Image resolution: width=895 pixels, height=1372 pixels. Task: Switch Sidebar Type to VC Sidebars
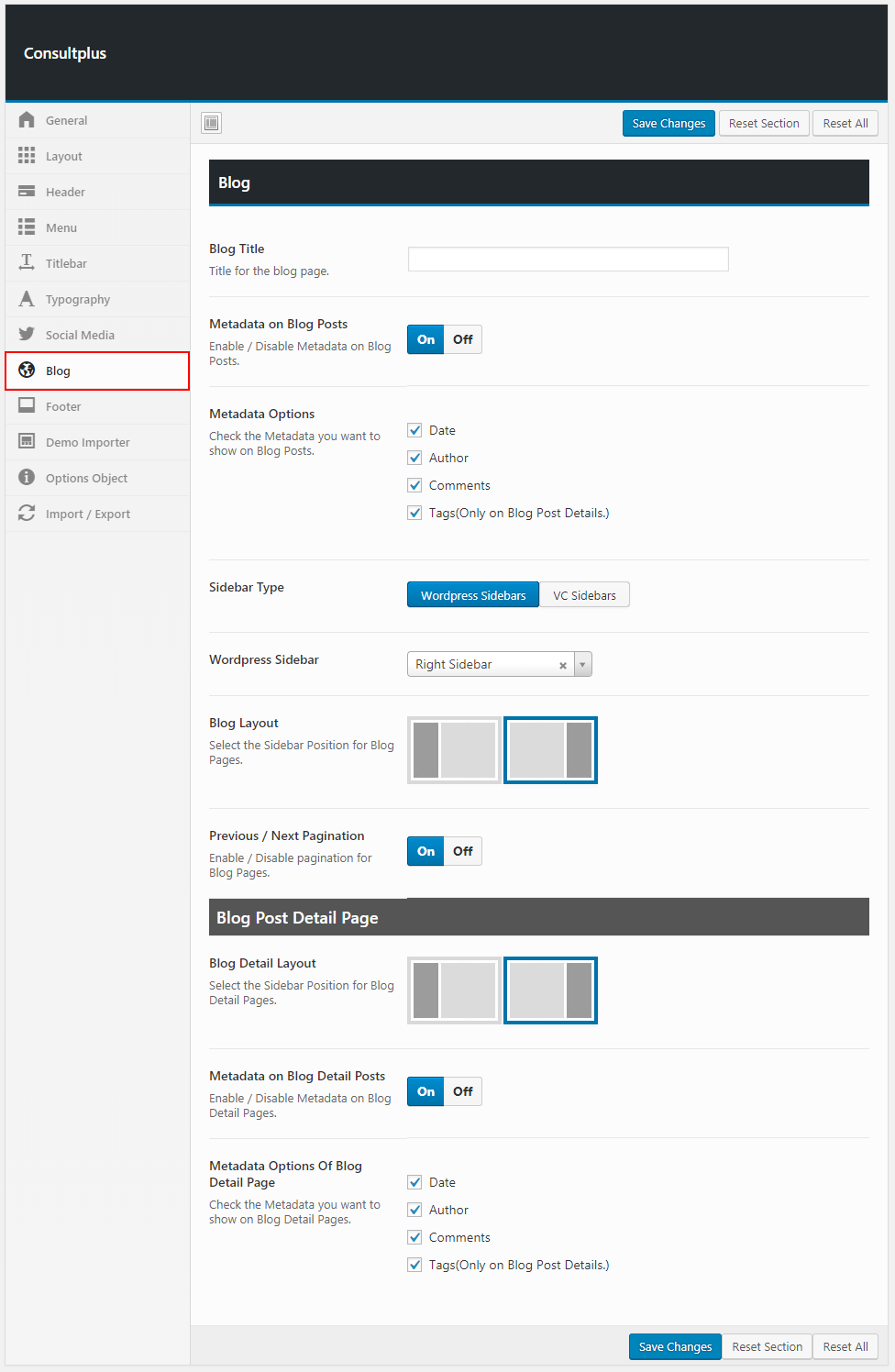coord(584,595)
